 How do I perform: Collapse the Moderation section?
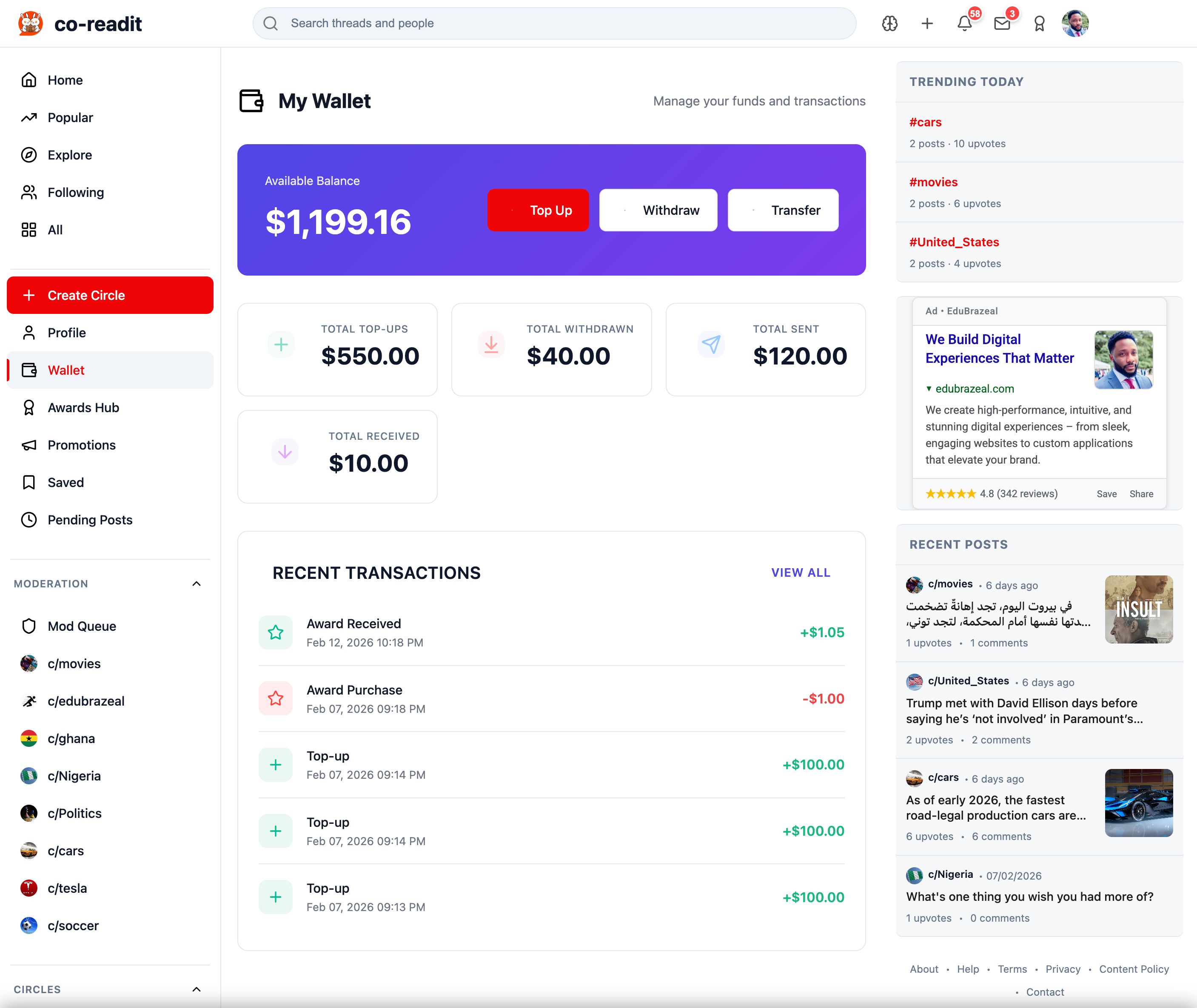coord(197,584)
